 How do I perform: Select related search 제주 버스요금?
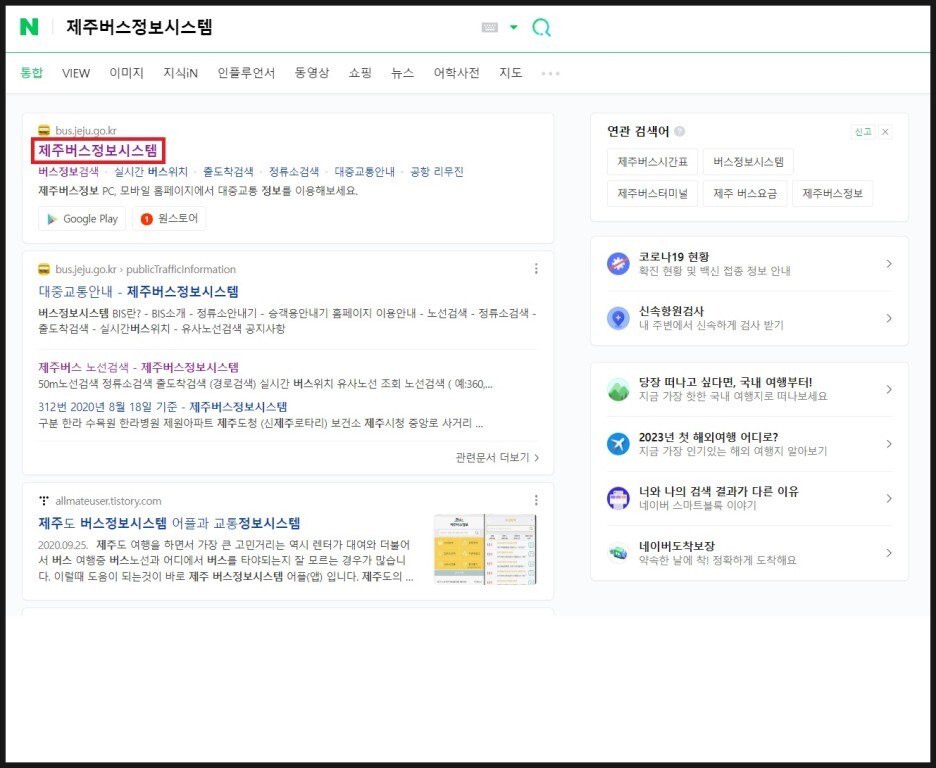(745, 193)
